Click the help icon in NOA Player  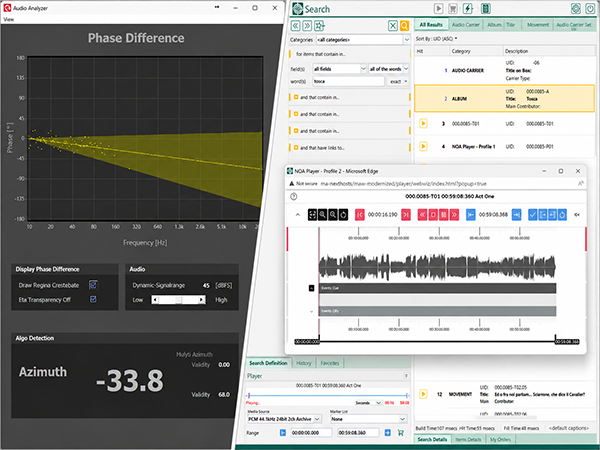click(293, 196)
